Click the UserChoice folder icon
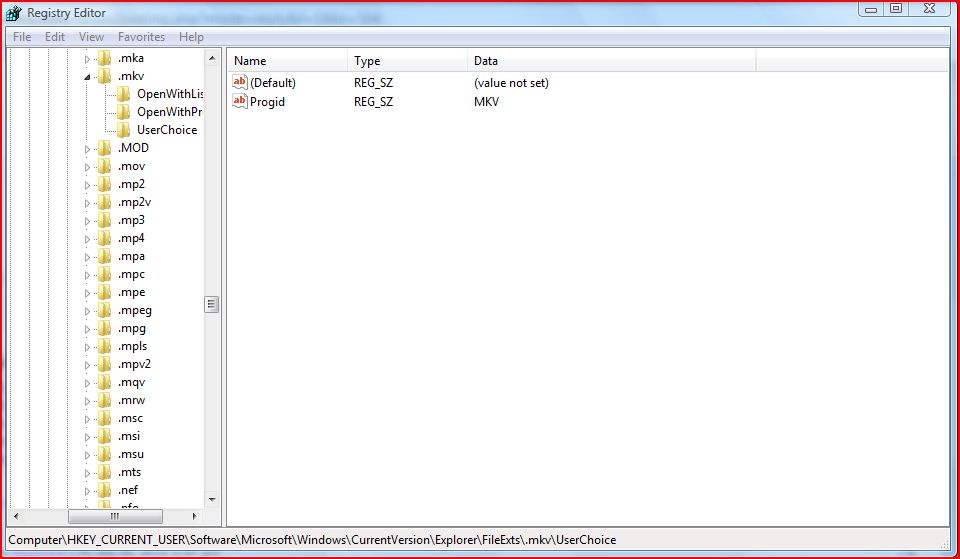Image resolution: width=960 pixels, height=559 pixels. click(124, 130)
